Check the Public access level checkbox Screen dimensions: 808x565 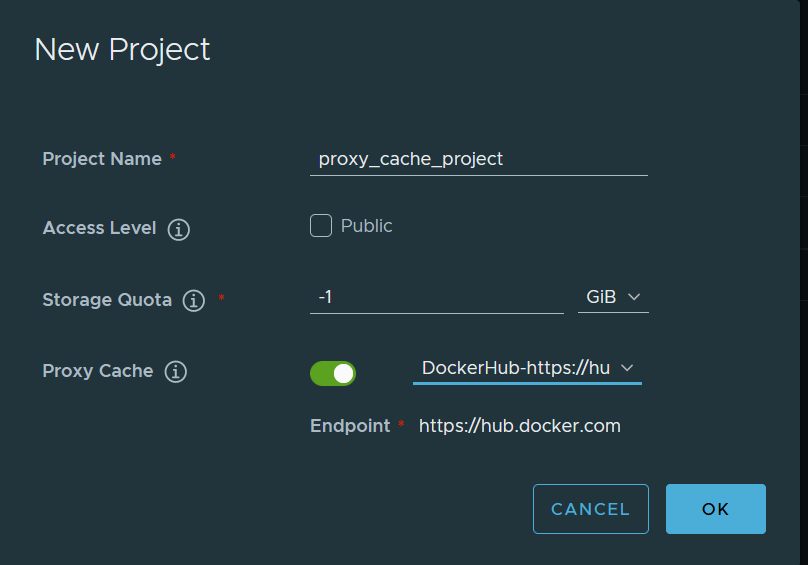[x=321, y=226]
